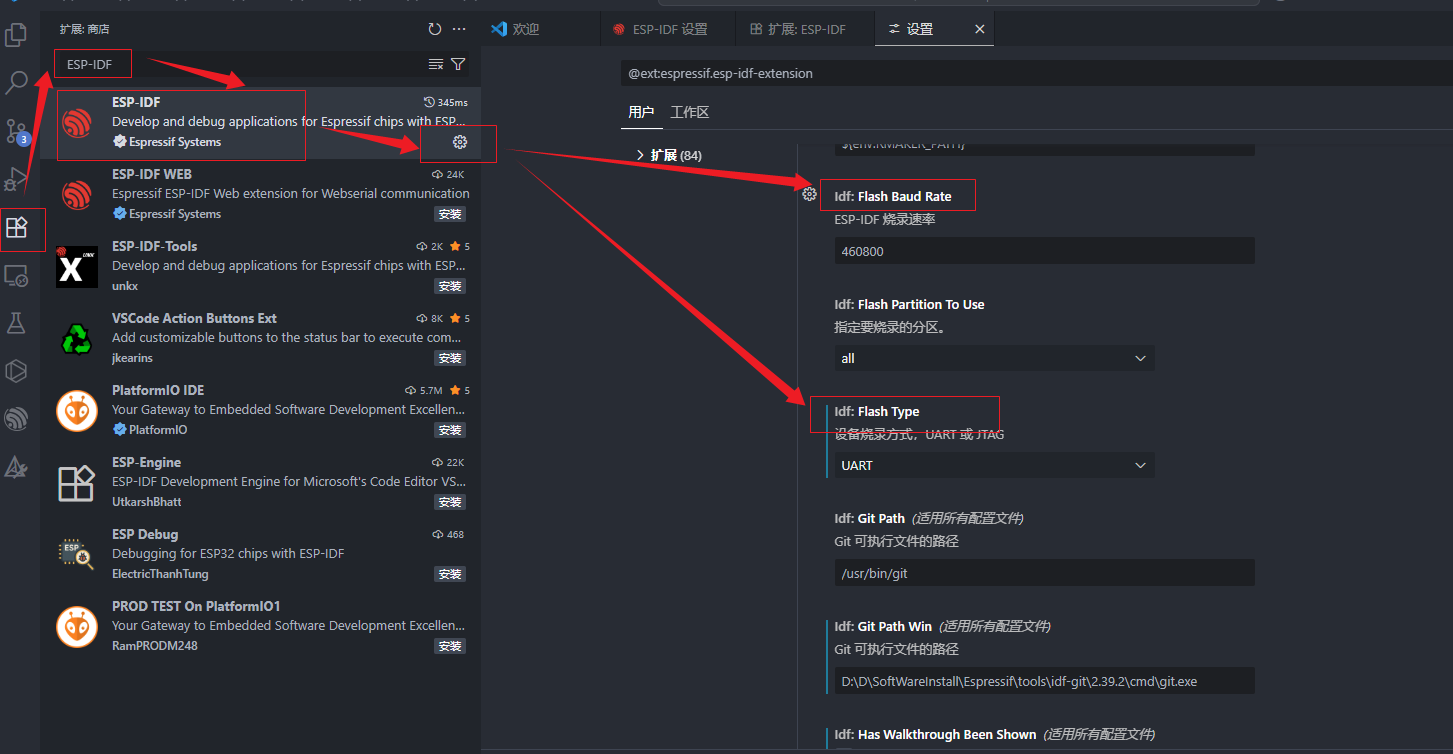The image size is (1453, 754).
Task: Open the Flash Type UART dropdown
Action: [x=995, y=465]
